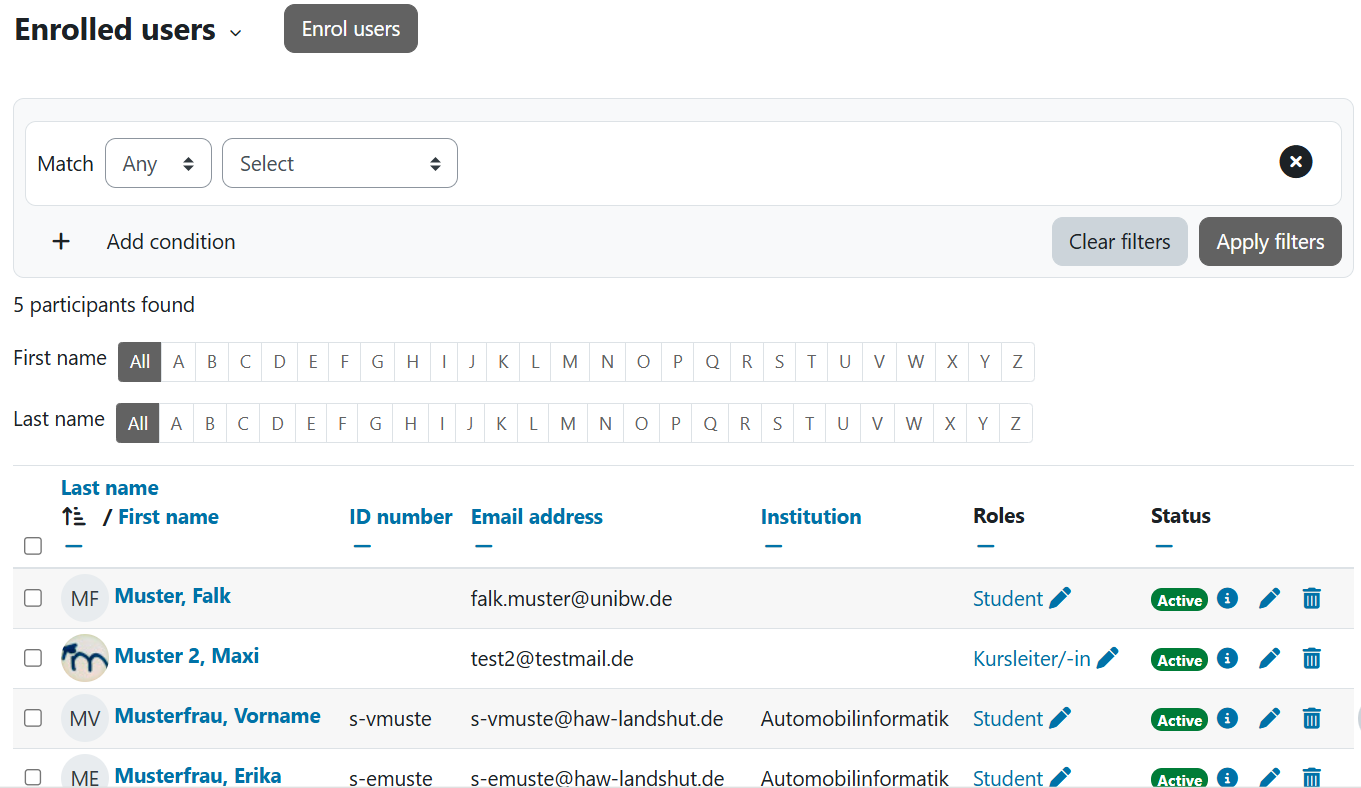
Task: Tick the select-all checkbox in the table header
Action: click(33, 546)
